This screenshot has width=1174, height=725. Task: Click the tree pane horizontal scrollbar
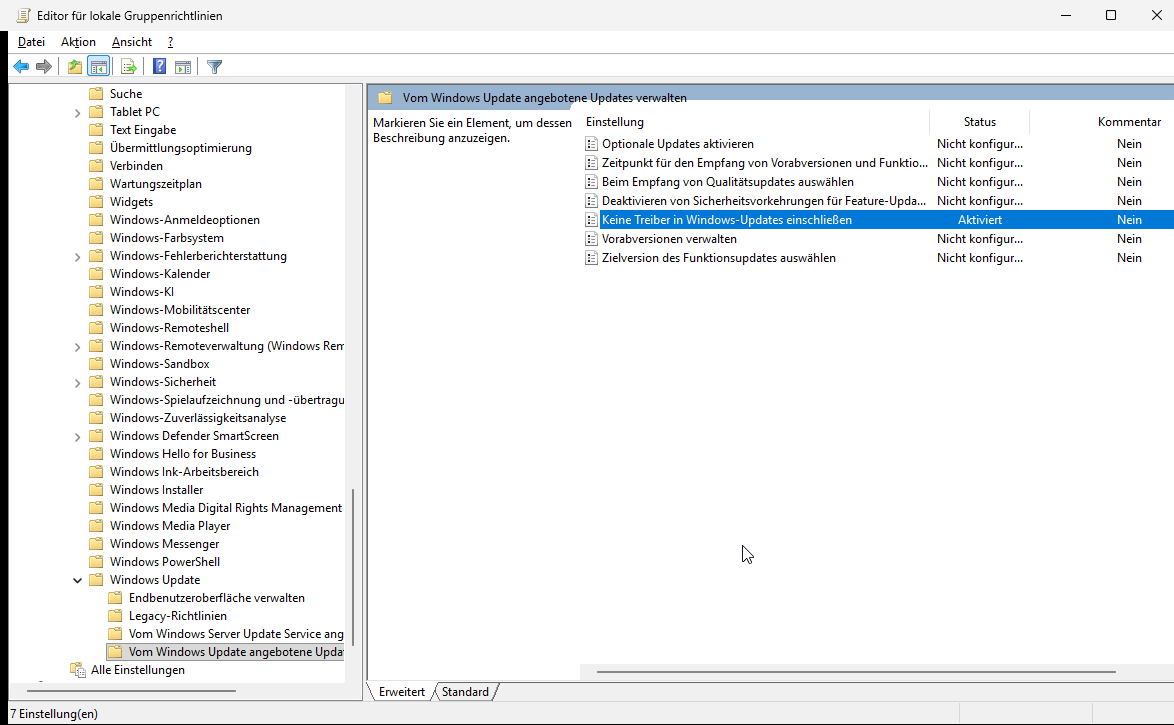tap(131, 691)
